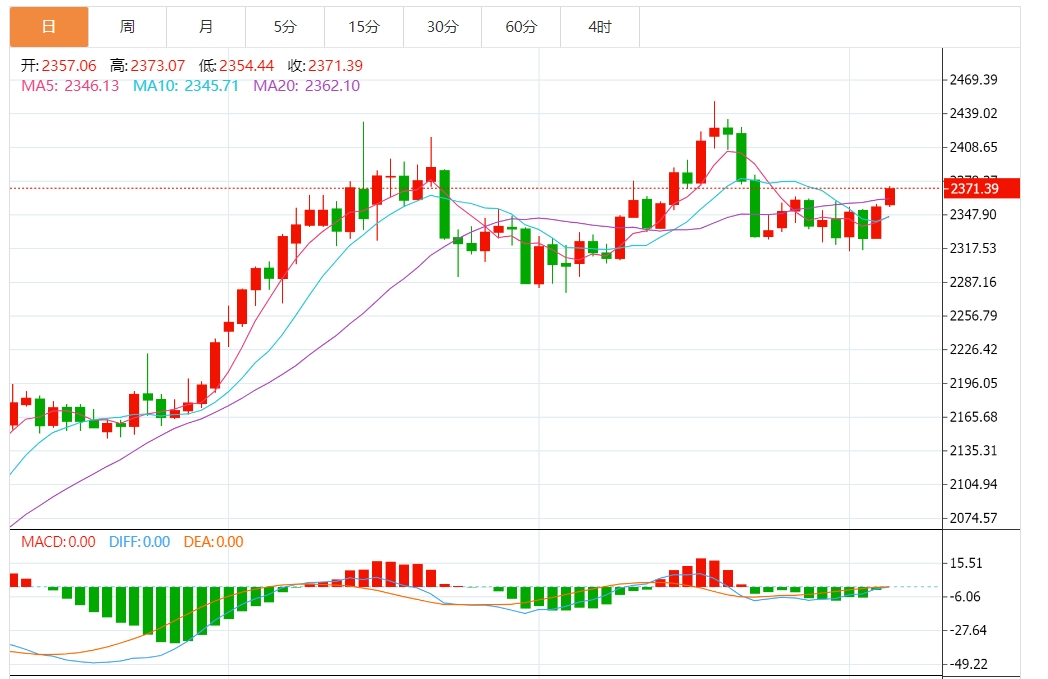
Task: Click the latest red candlestick at chart's right end
Action: tap(890, 196)
